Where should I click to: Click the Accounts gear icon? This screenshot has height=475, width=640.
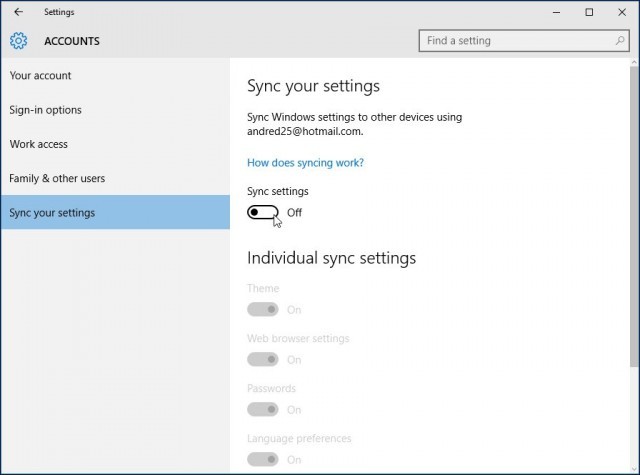point(18,41)
